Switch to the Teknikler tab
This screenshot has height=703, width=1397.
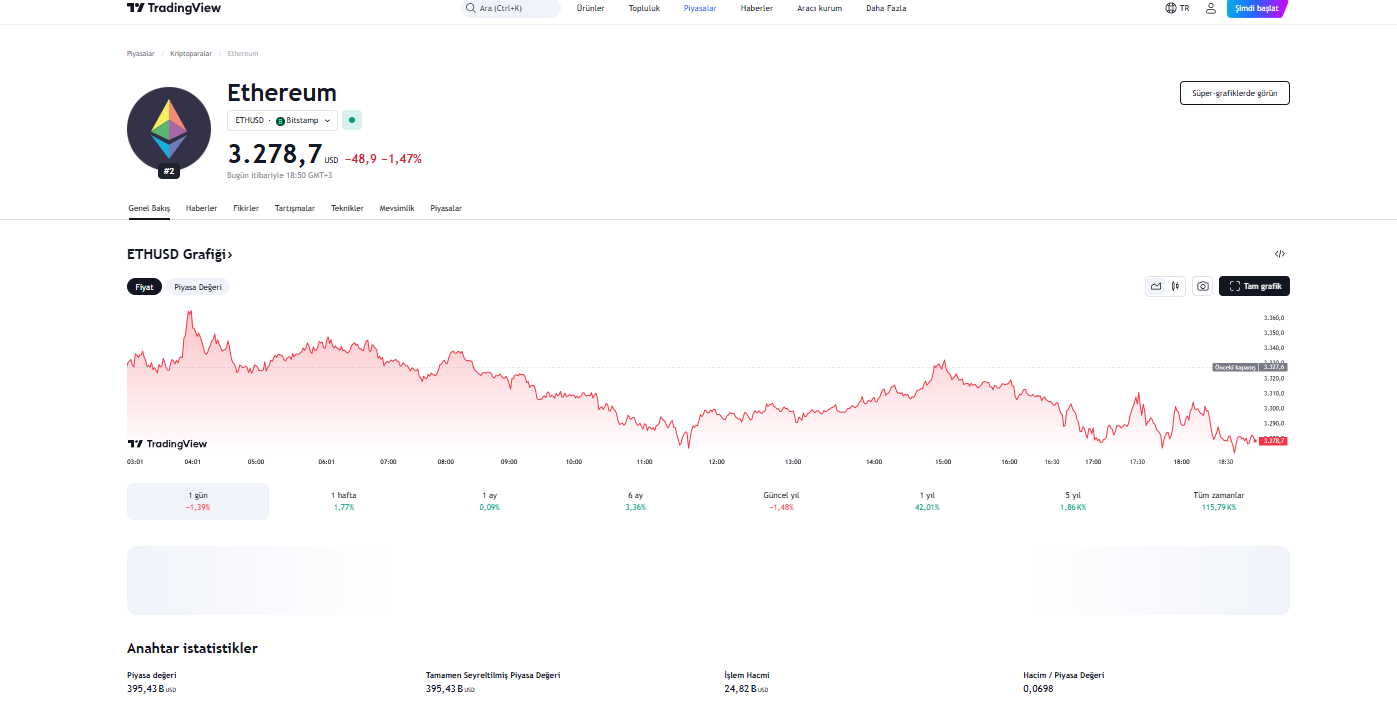point(347,208)
